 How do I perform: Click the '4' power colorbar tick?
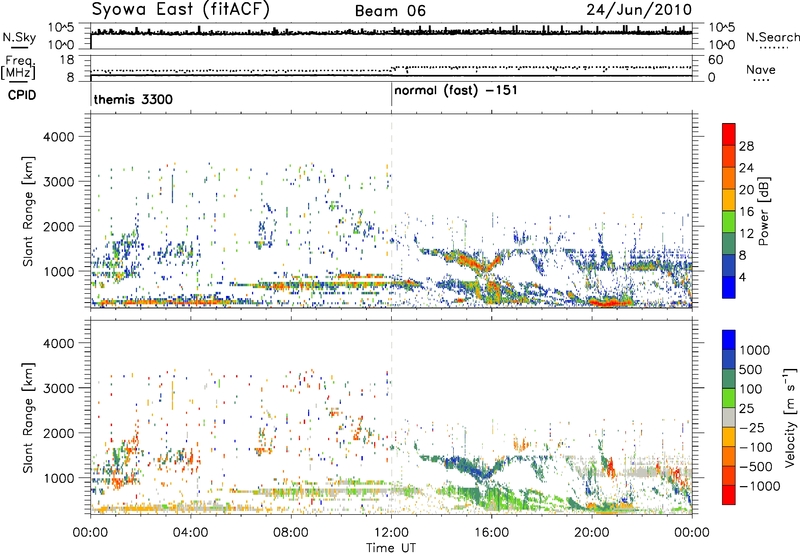742,278
